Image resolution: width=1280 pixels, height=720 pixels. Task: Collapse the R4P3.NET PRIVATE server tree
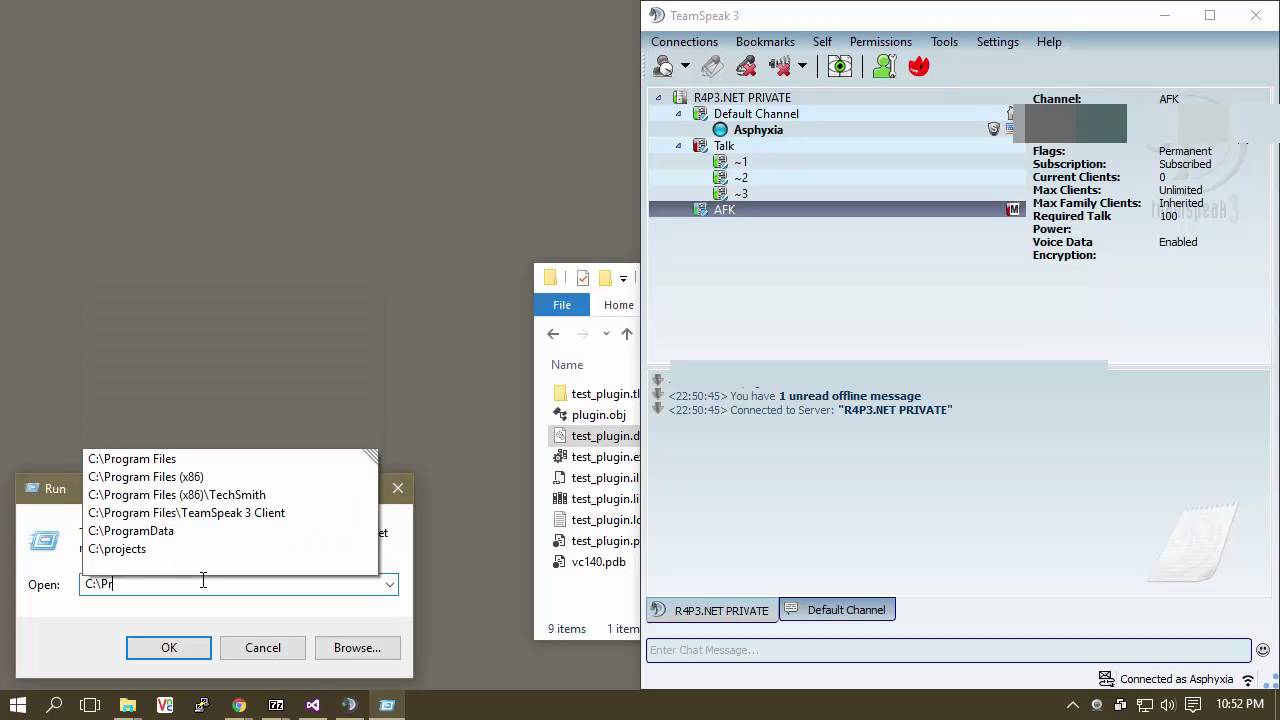point(658,98)
